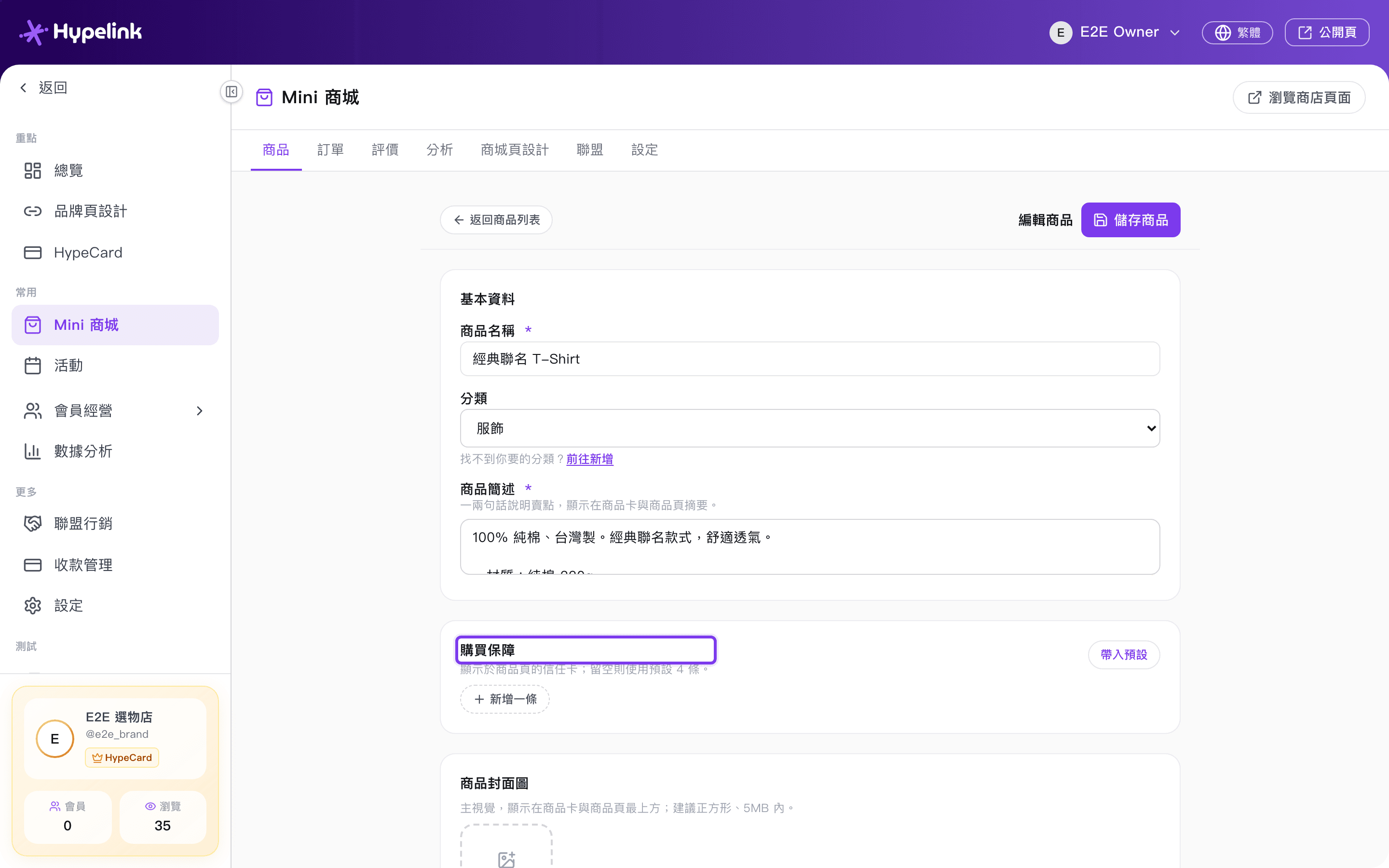Open 品牌頁設計 link icon in sidebar
The height and width of the screenshot is (868, 1389).
tap(33, 211)
